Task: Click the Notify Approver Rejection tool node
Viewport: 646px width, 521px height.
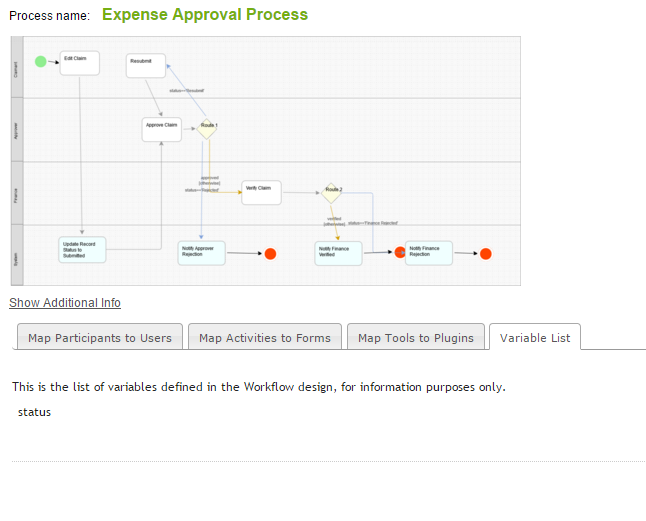Action: (203, 253)
